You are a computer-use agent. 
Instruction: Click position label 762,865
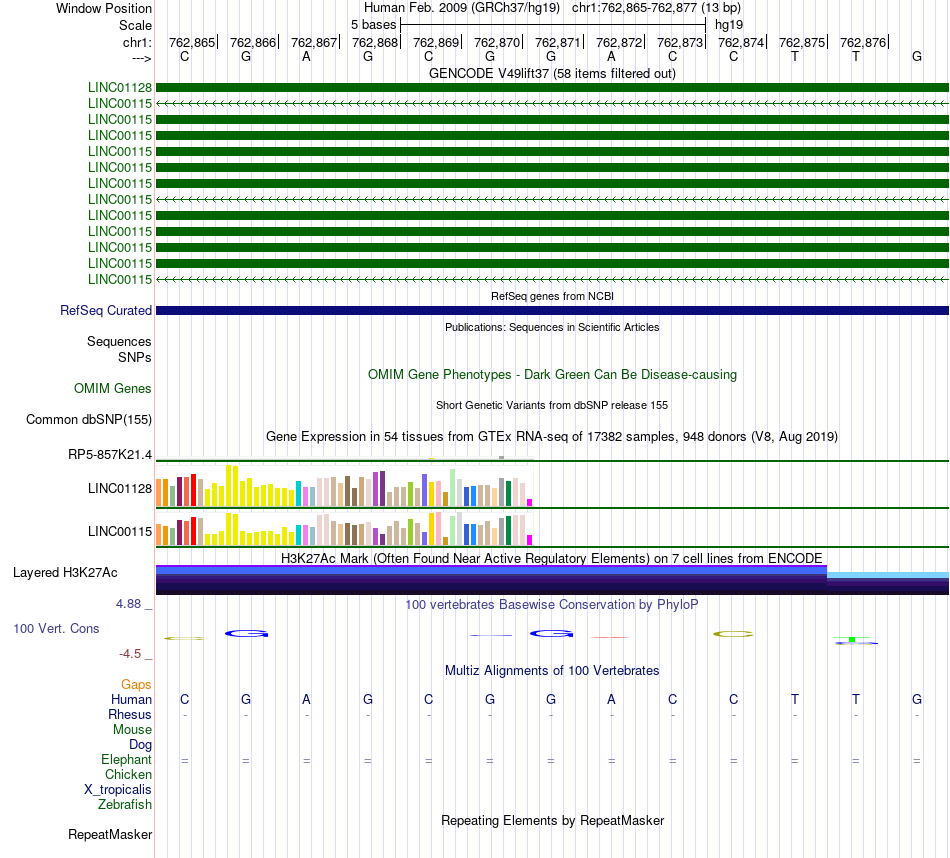[x=192, y=42]
